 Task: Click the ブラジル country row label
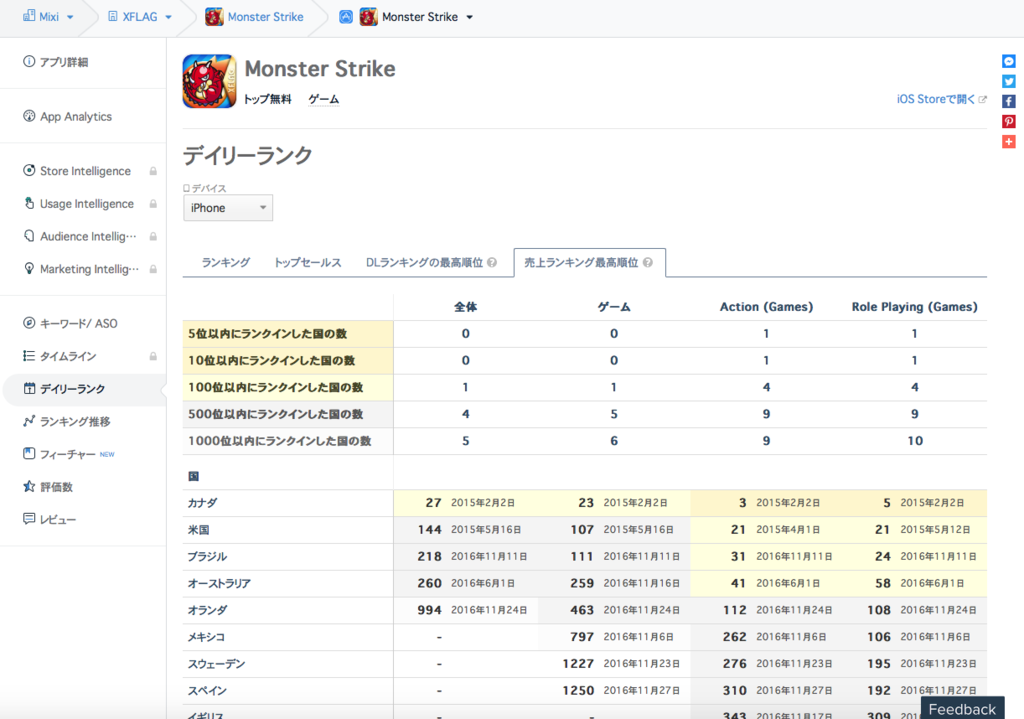pyautogui.click(x=208, y=557)
